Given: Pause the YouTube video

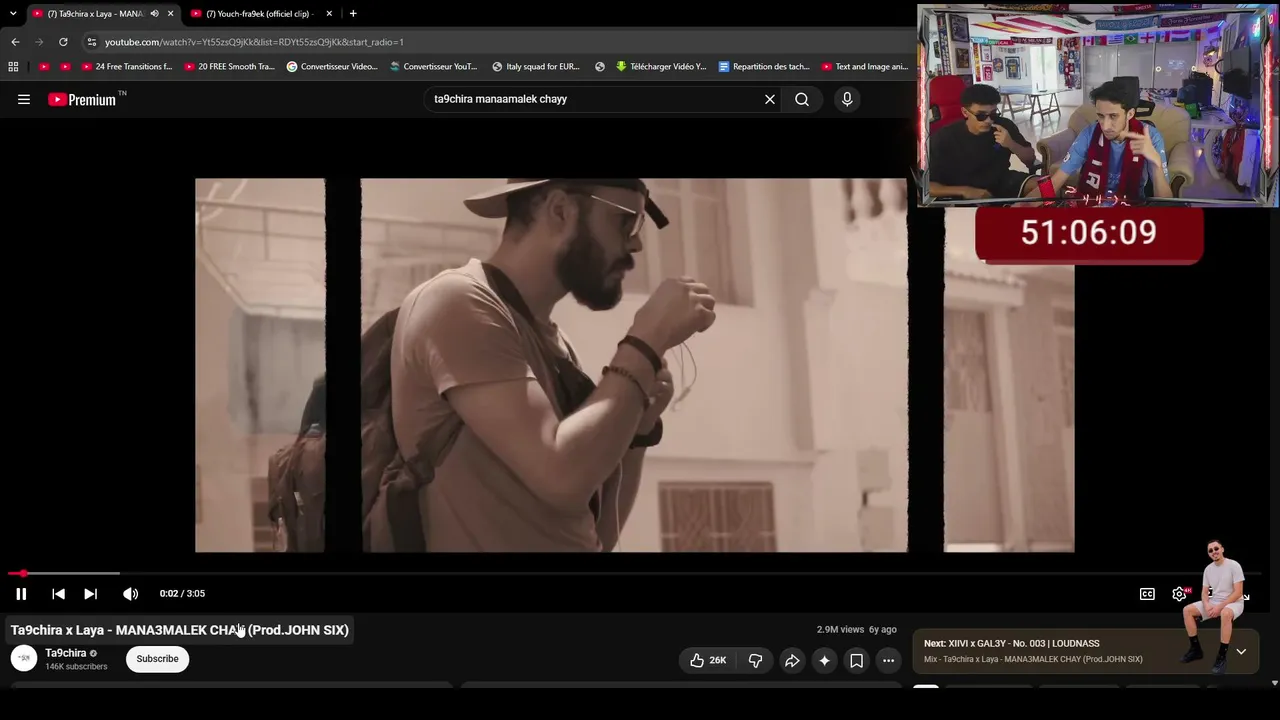Looking at the screenshot, I should point(21,594).
